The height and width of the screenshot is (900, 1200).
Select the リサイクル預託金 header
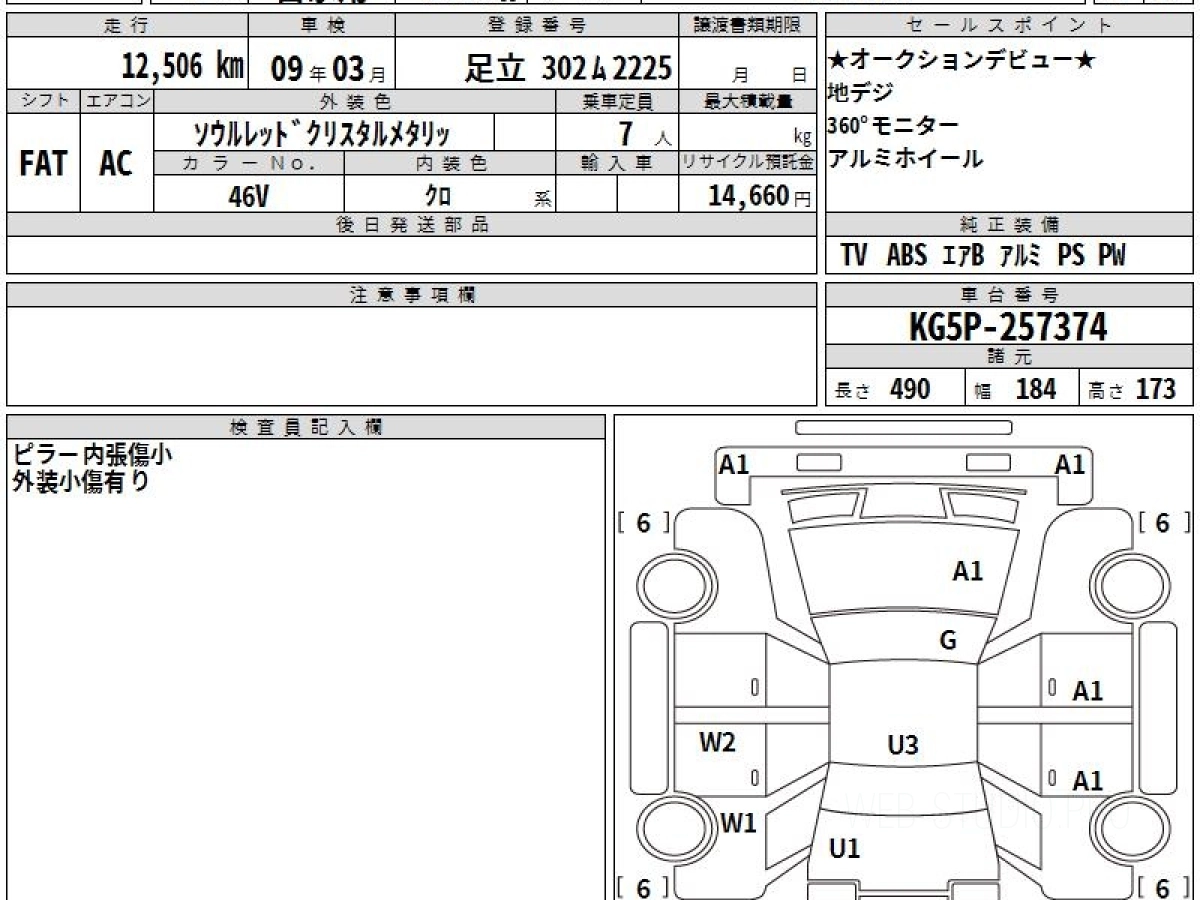(748, 164)
